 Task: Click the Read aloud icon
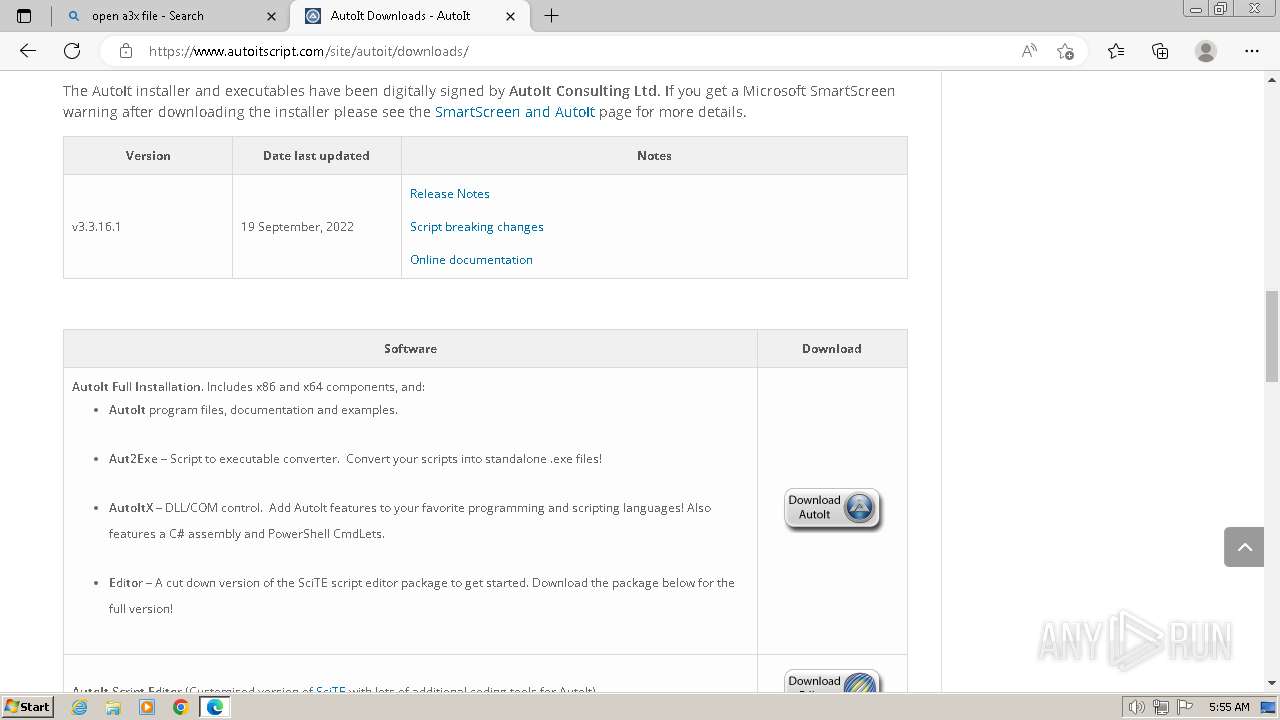click(x=1029, y=51)
